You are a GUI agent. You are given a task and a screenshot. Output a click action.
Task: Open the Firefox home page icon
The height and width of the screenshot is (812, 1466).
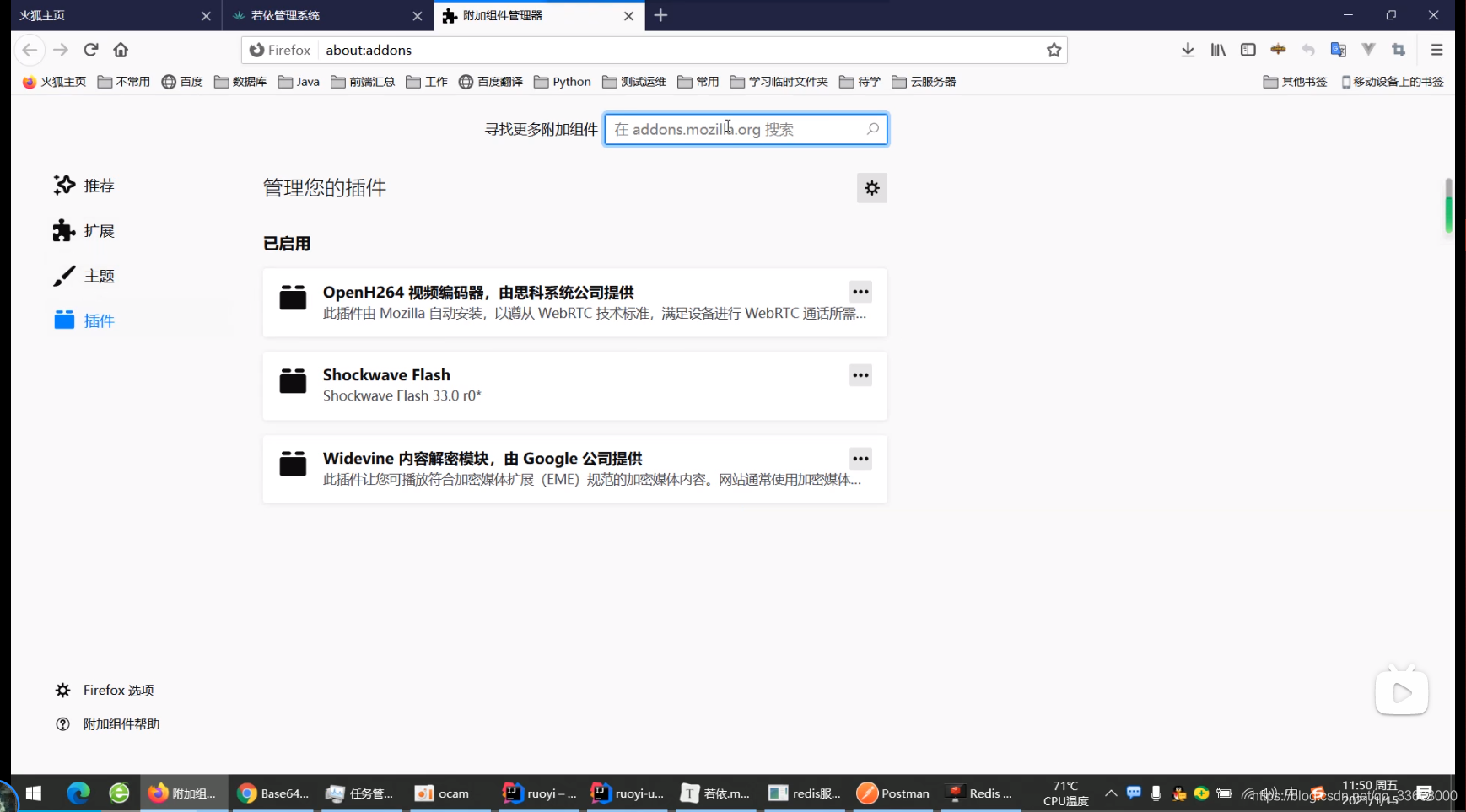pyautogui.click(x=121, y=50)
